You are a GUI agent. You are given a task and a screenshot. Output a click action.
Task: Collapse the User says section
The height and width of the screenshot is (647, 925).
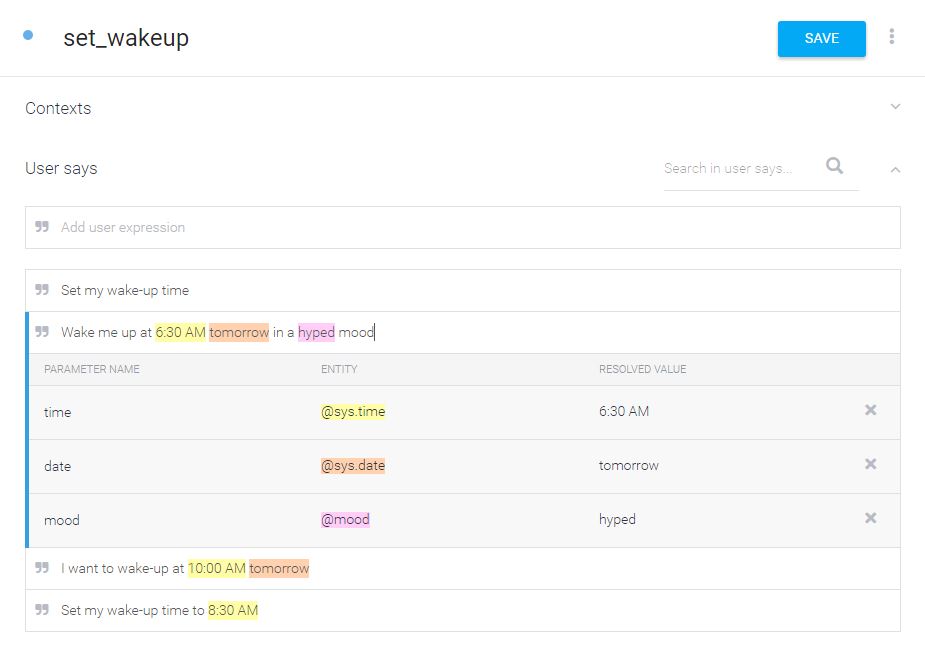coord(895,170)
